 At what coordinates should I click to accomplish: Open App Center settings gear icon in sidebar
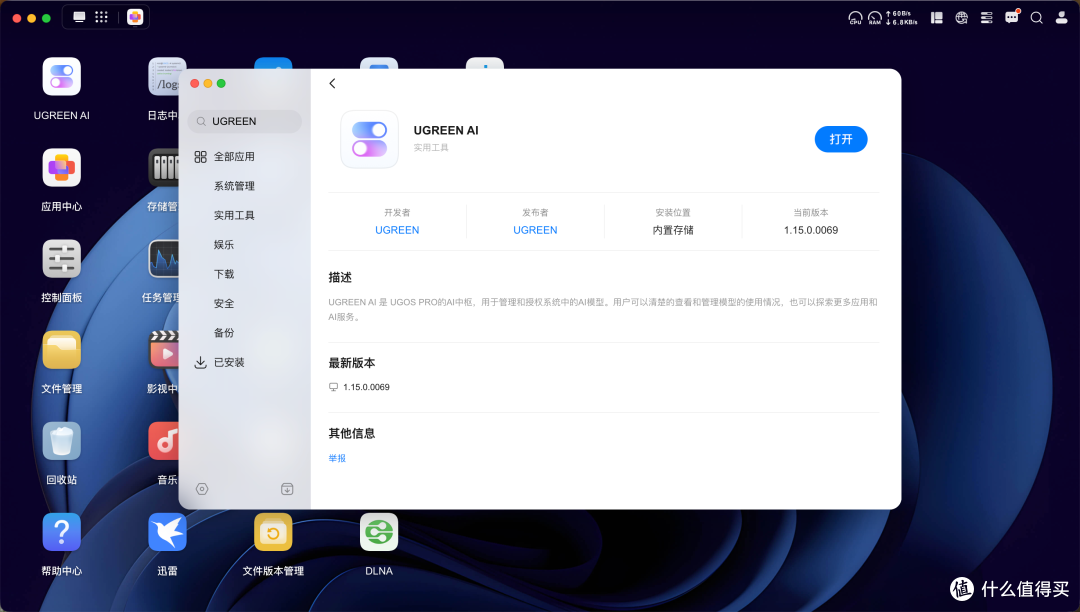(x=202, y=489)
